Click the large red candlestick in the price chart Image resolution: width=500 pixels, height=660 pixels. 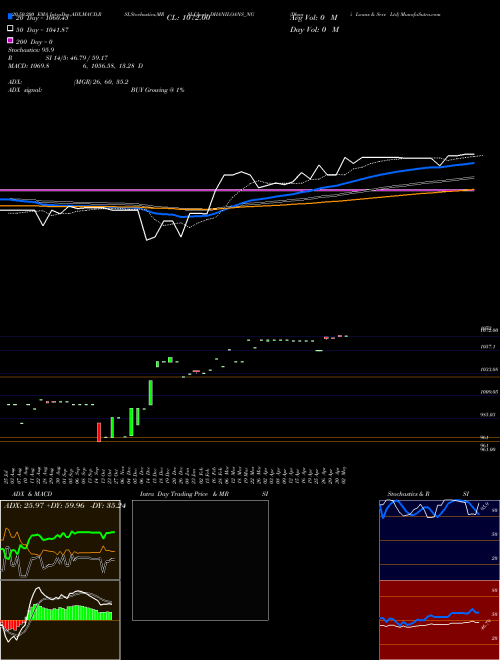coord(99,432)
